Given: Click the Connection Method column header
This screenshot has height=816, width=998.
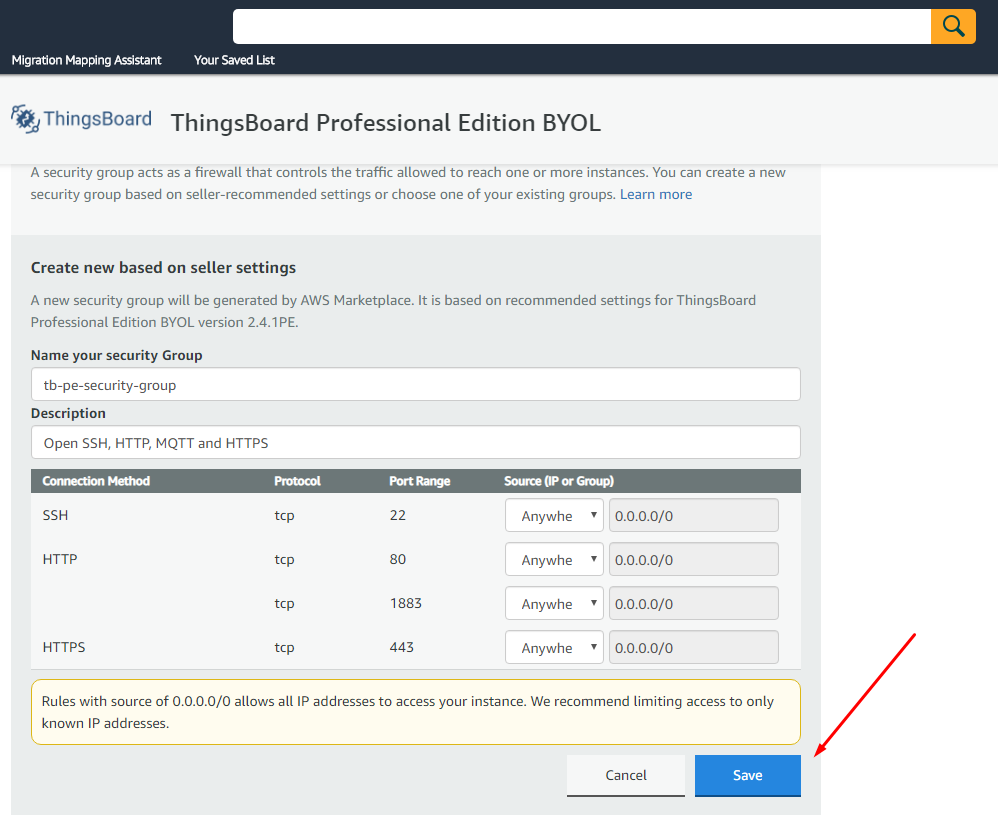Looking at the screenshot, I should (96, 481).
